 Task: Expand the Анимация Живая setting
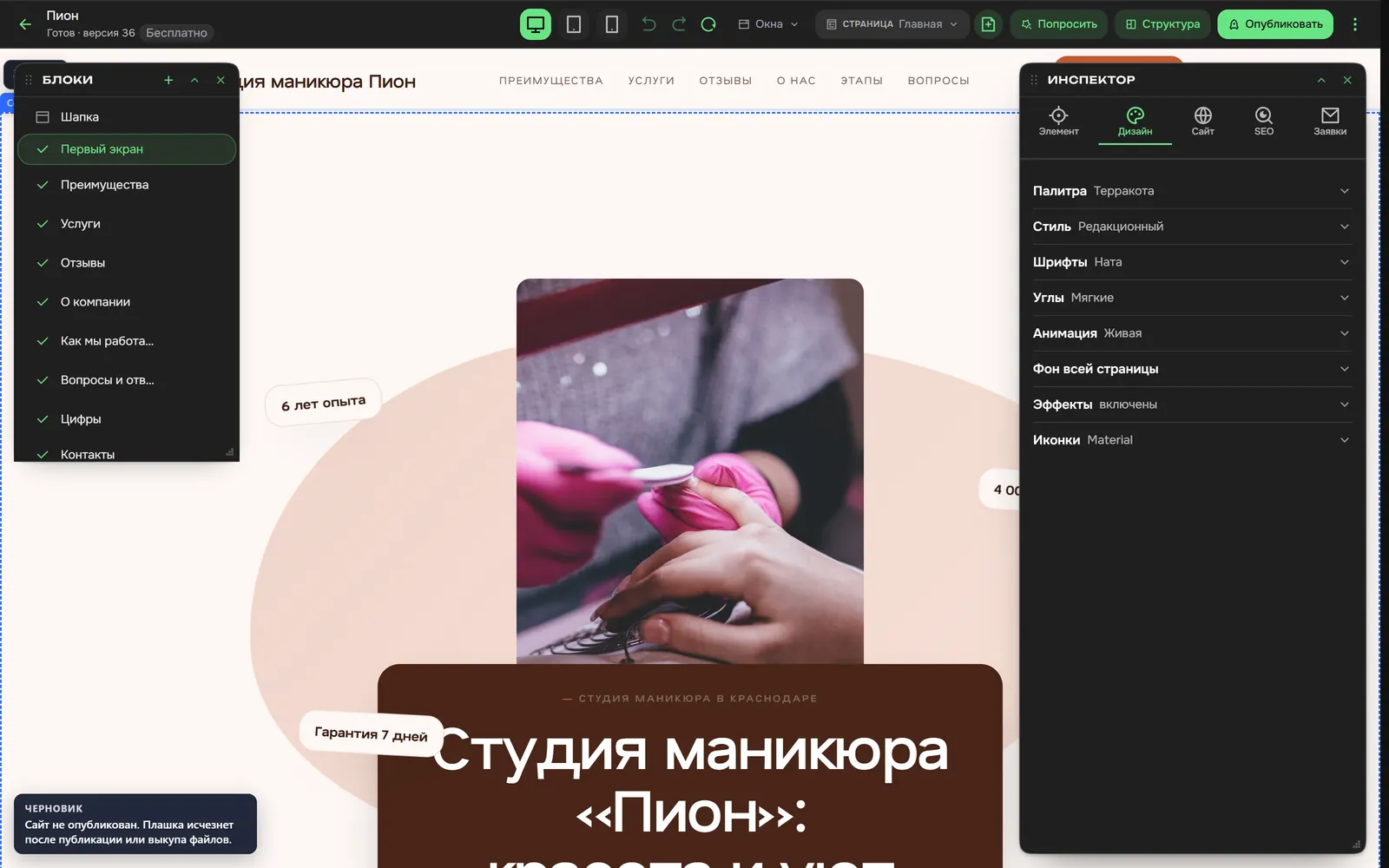click(1191, 333)
